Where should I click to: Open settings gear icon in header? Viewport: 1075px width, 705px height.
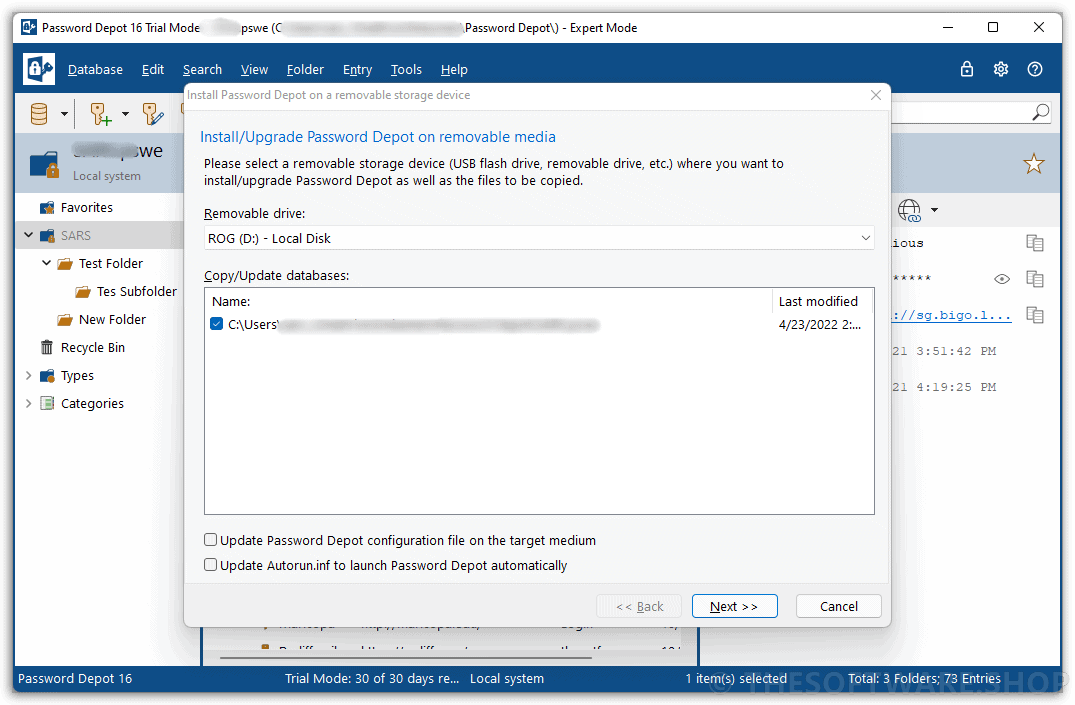pos(1001,69)
